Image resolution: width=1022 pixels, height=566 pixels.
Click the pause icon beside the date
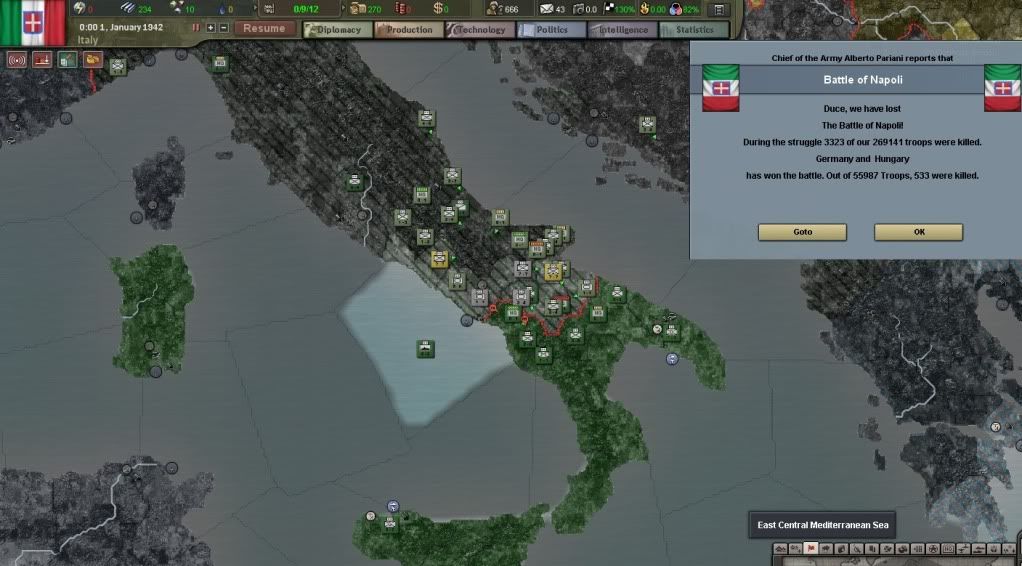point(196,27)
